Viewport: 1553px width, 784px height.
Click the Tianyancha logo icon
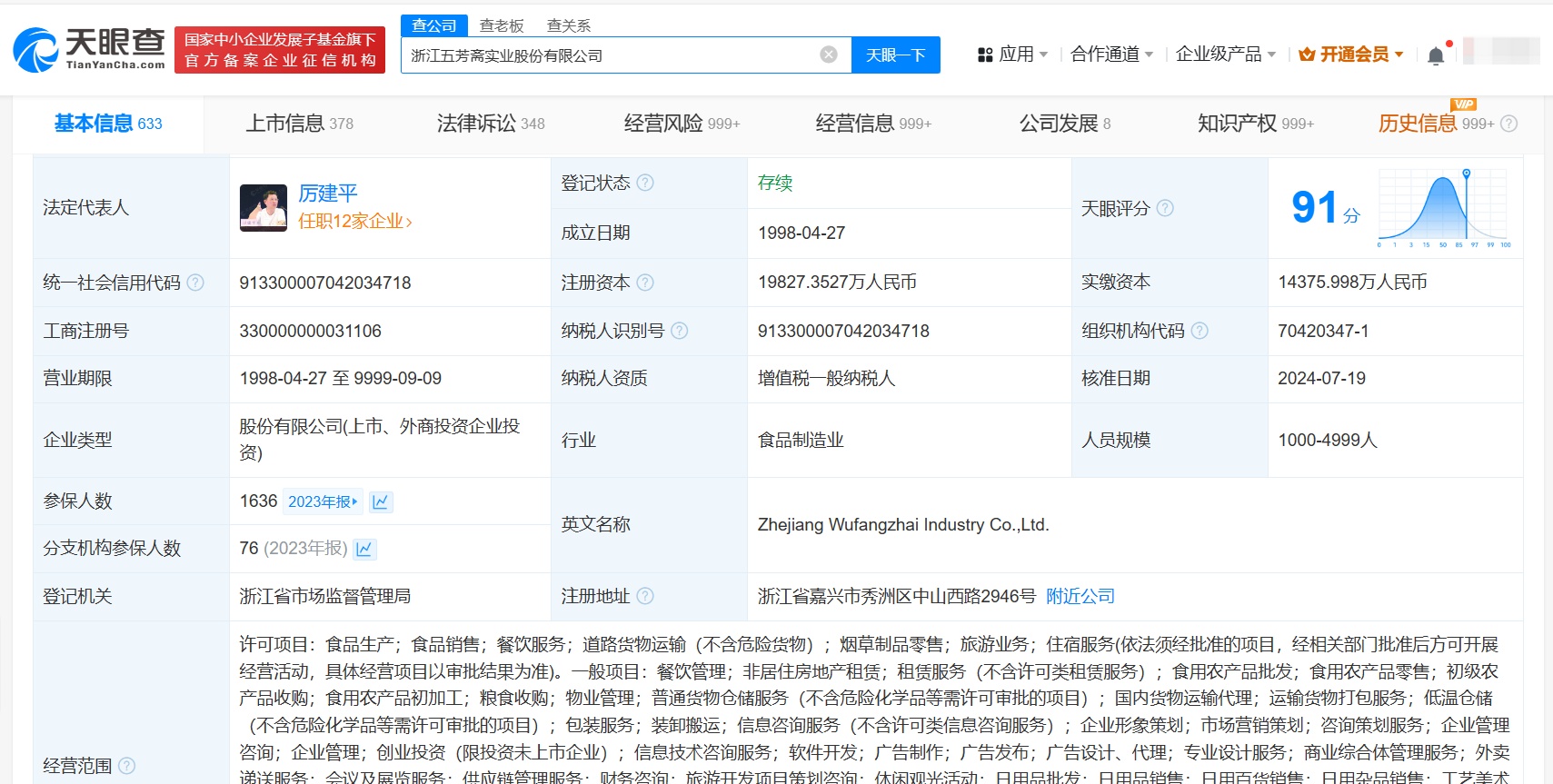[x=36, y=50]
